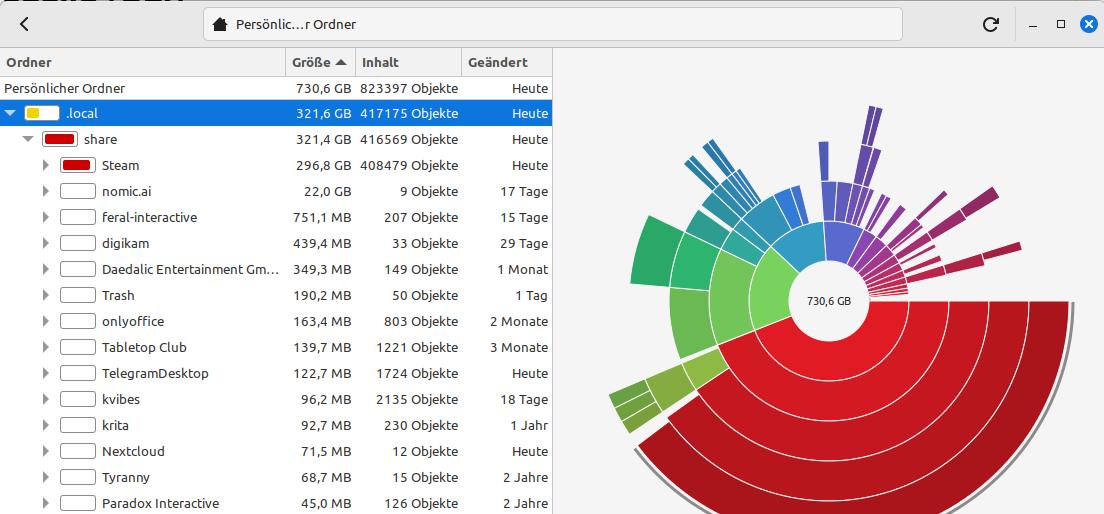Expand the onlyoffice folder

click(x=46, y=322)
